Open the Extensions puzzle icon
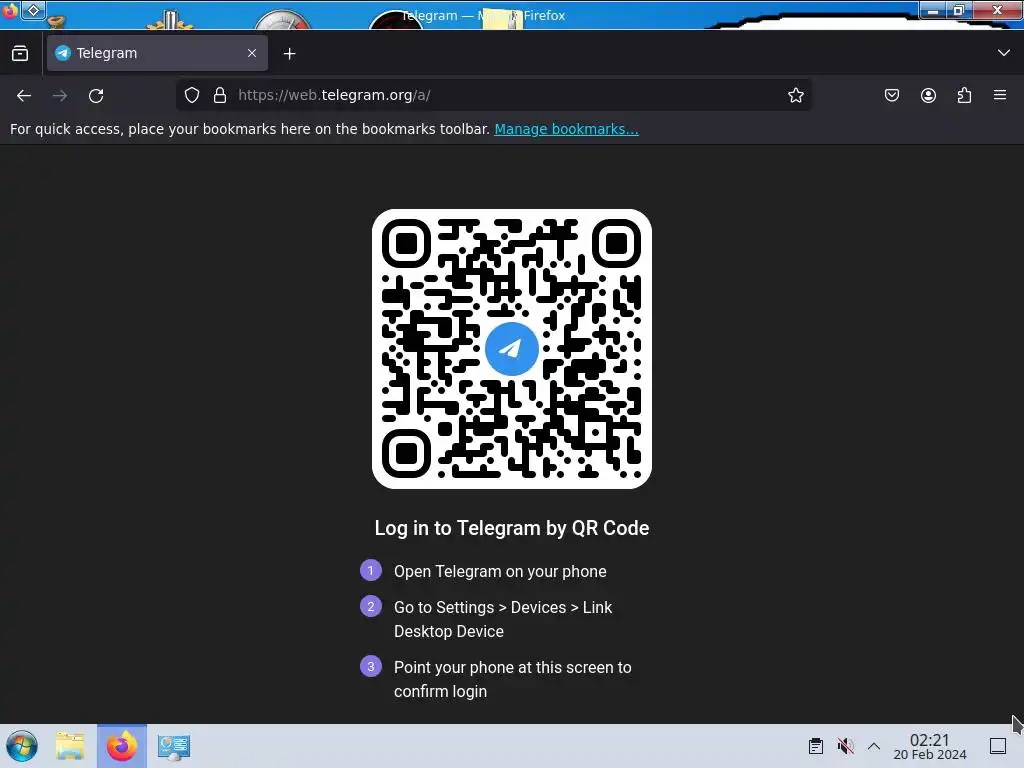Image resolution: width=1024 pixels, height=768 pixels. [964, 95]
